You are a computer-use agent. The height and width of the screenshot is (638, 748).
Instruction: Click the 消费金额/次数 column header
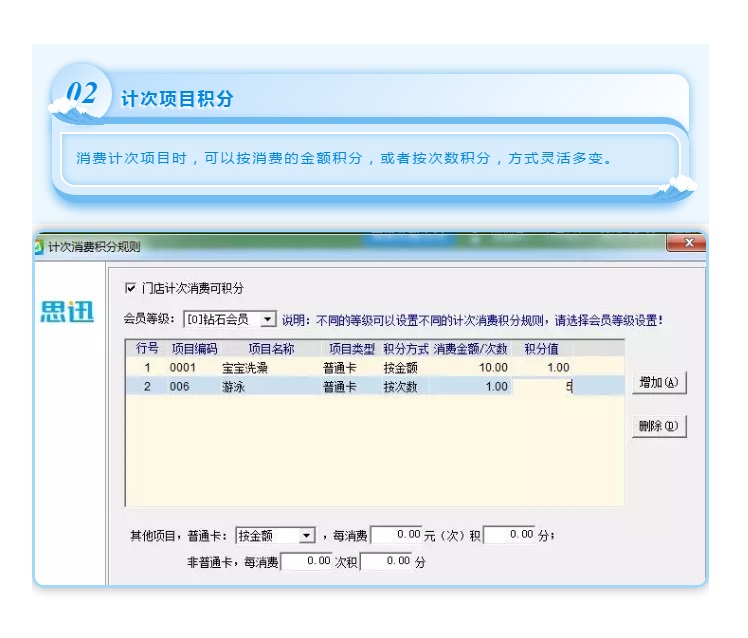(x=470, y=348)
